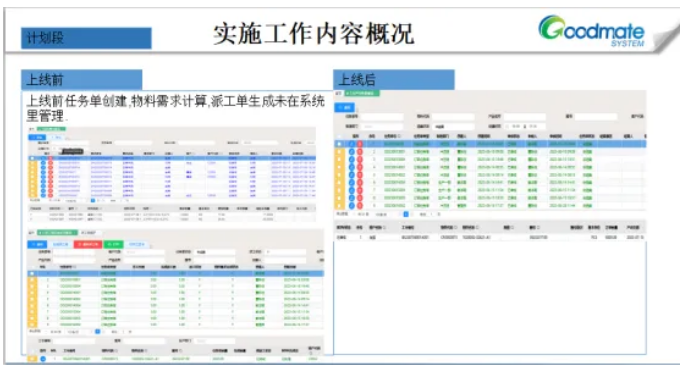Click the red button in the lower 上线前 toolbar
The image size is (680, 370).
[x=88, y=245]
